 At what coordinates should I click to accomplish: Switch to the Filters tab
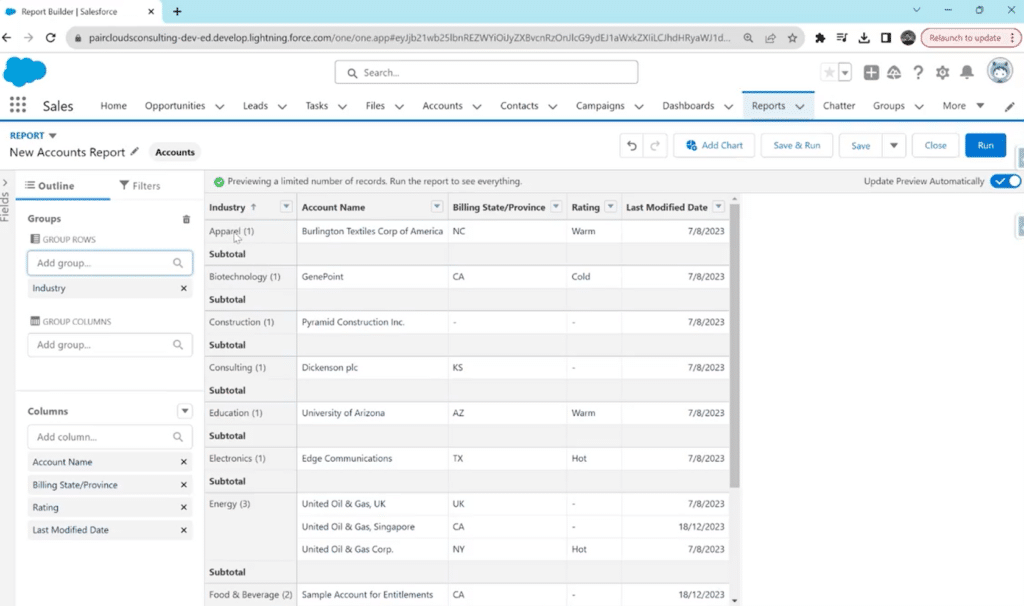pos(140,185)
